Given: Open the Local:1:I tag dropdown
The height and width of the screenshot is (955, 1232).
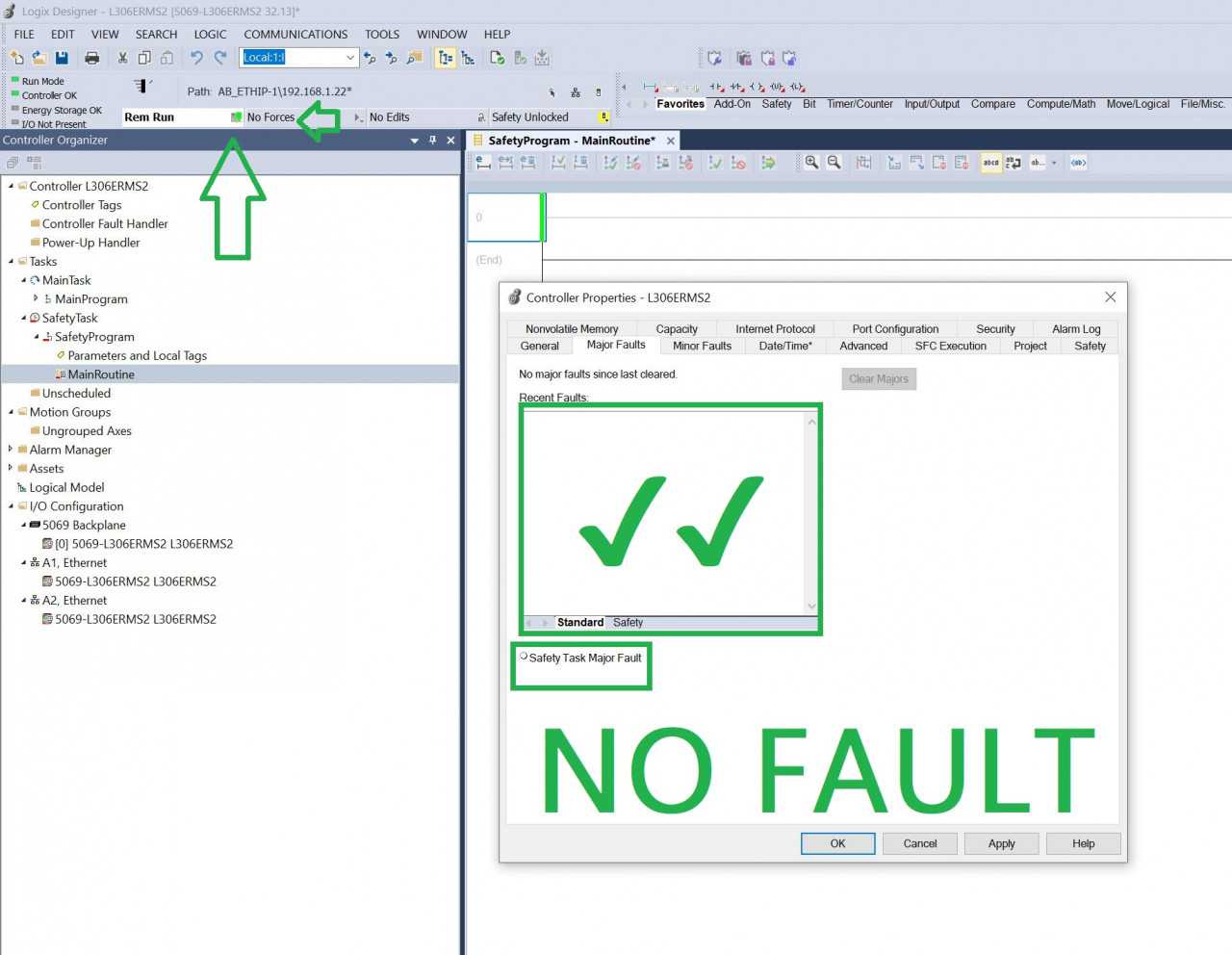Looking at the screenshot, I should click(x=349, y=58).
